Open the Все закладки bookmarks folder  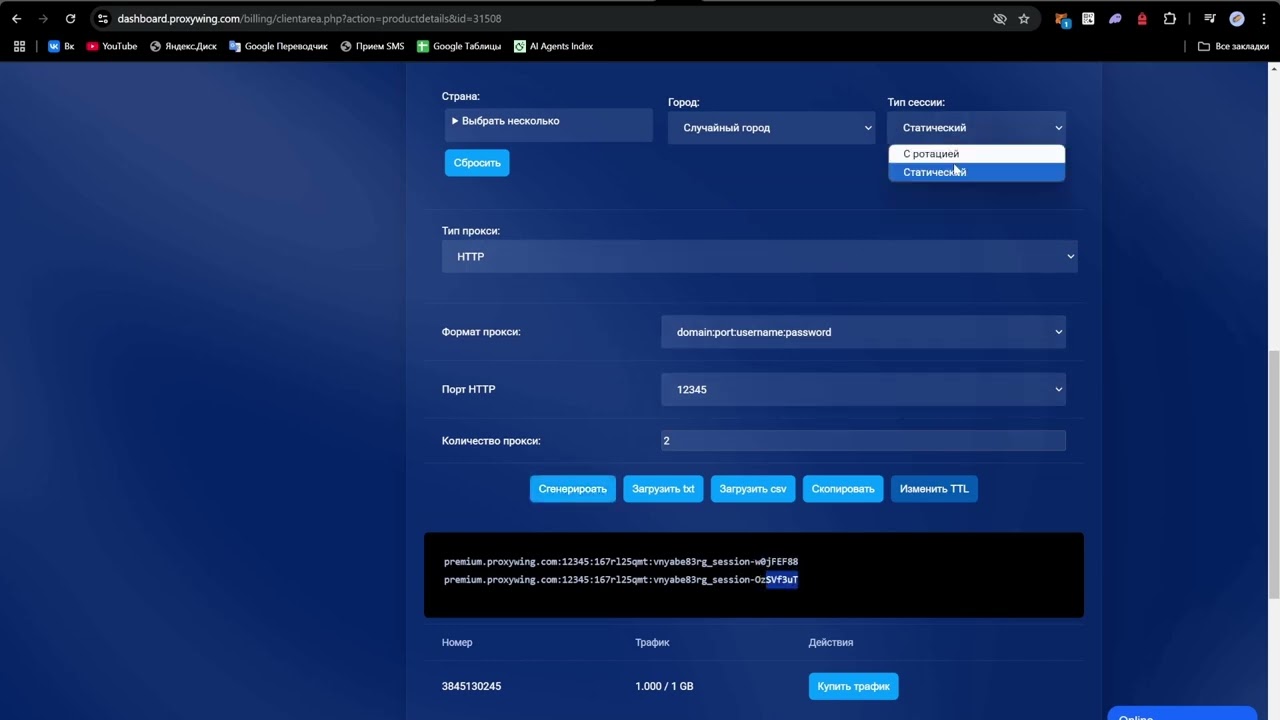(x=1234, y=46)
